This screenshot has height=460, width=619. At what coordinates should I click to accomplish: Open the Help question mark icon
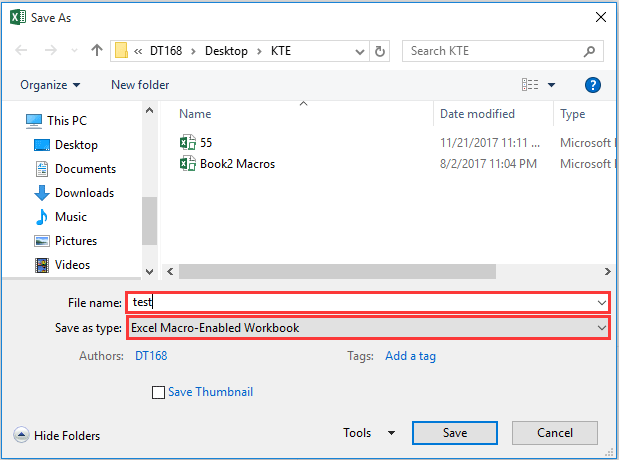[592, 85]
